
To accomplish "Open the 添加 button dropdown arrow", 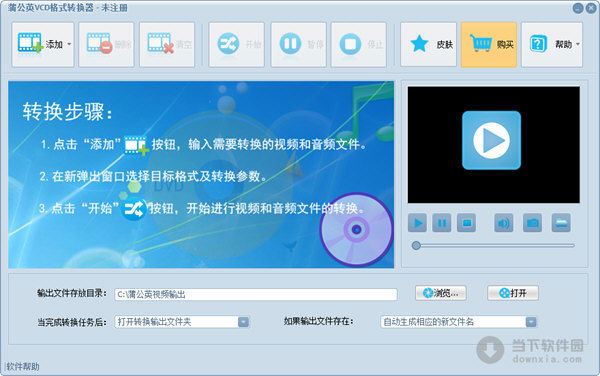I will coord(69,44).
